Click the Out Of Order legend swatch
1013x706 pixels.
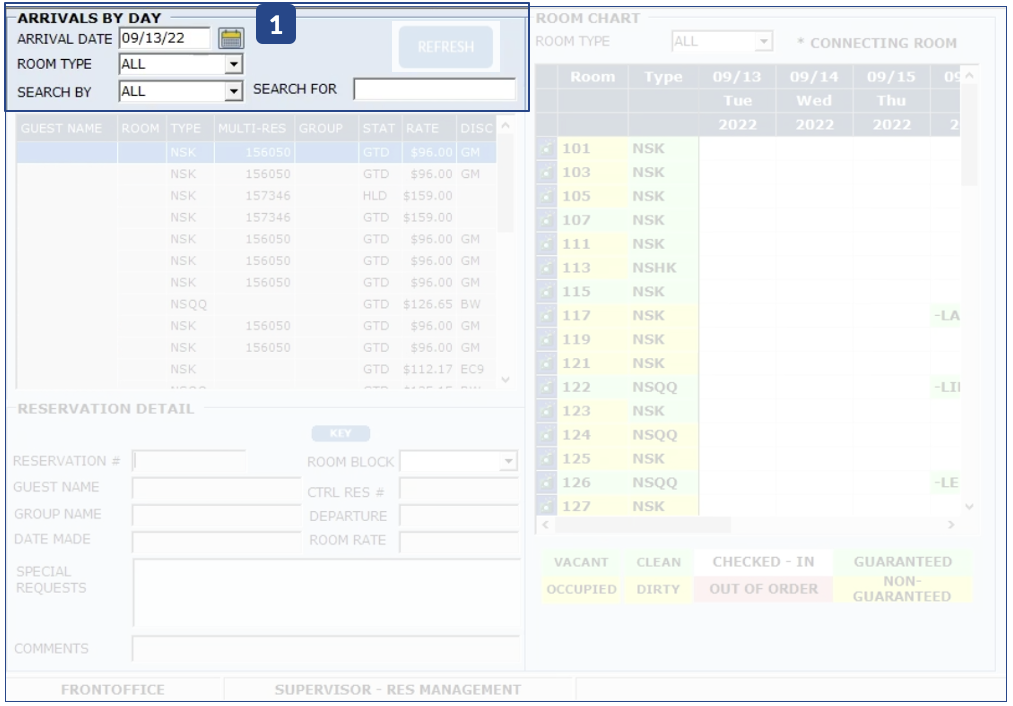(763, 589)
